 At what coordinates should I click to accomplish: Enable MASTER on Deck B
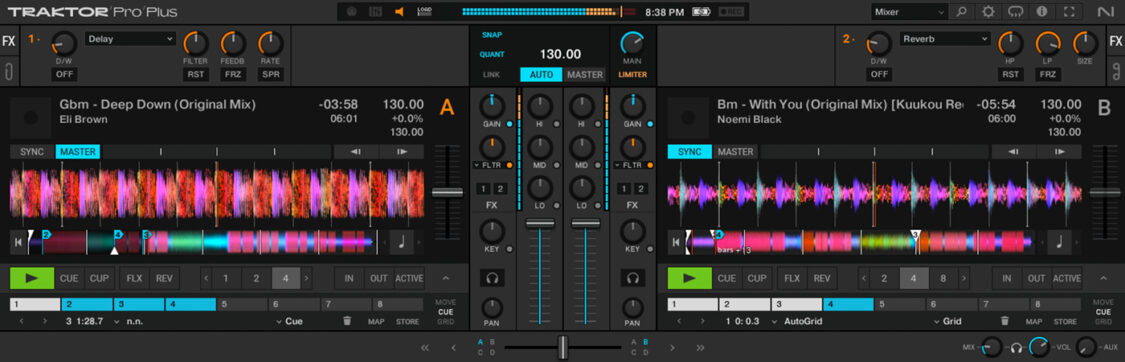(x=735, y=152)
